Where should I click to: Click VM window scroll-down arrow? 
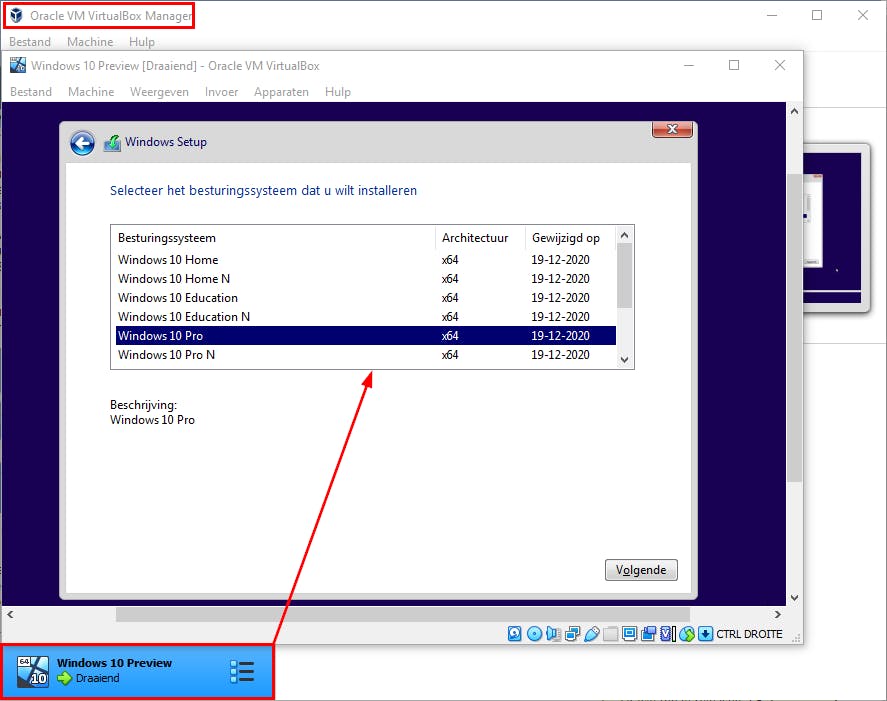click(x=794, y=597)
